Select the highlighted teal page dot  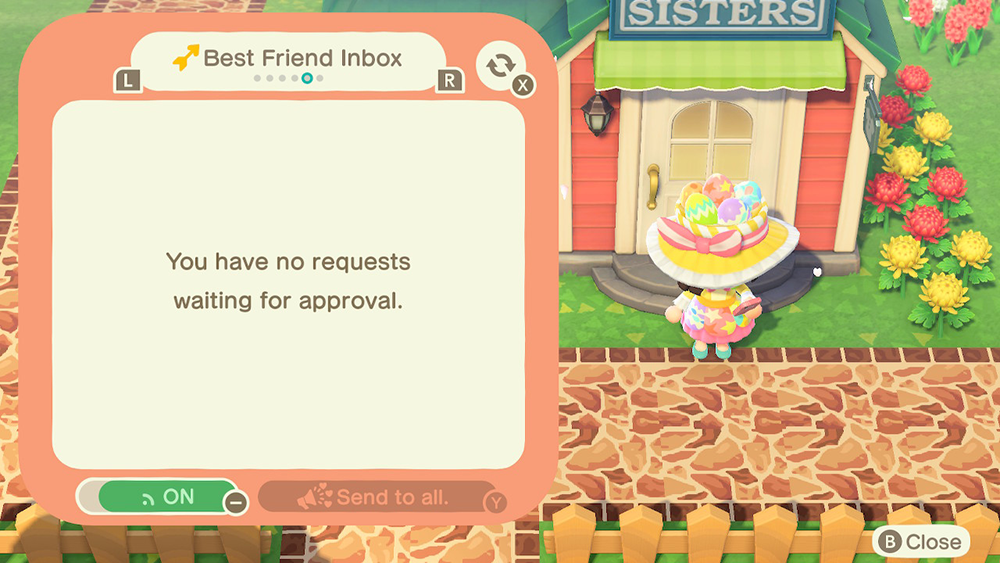[x=307, y=78]
